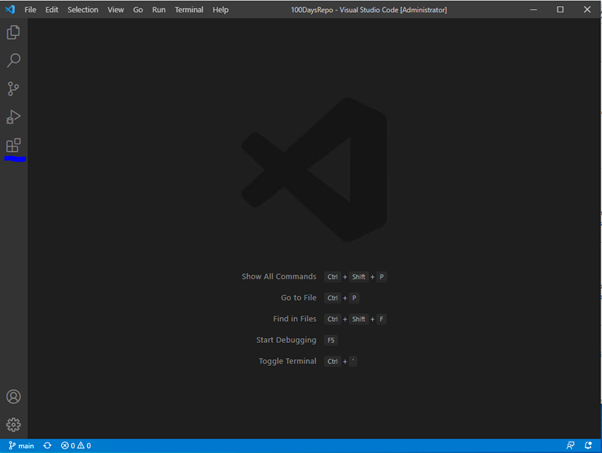The image size is (602, 453).
Task: Open the Selection menu
Action: point(83,10)
